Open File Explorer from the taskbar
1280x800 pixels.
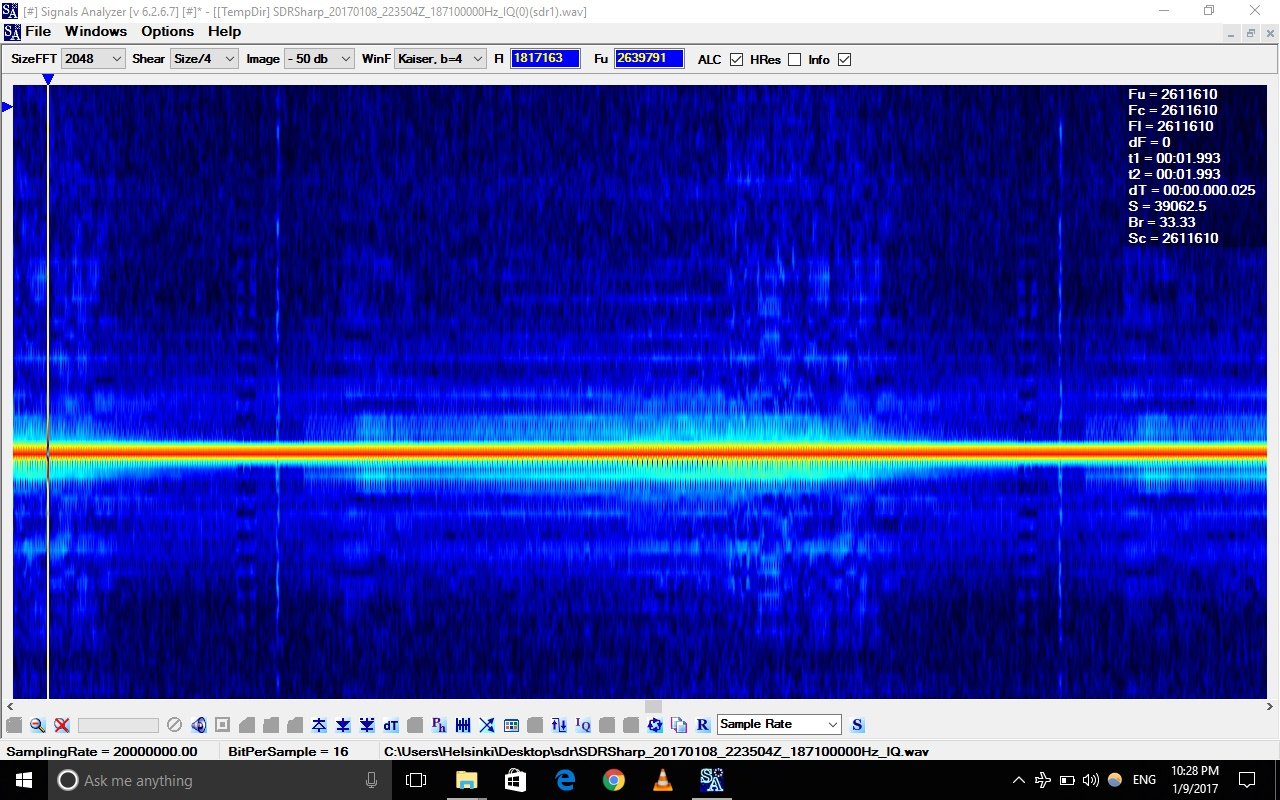click(x=466, y=780)
